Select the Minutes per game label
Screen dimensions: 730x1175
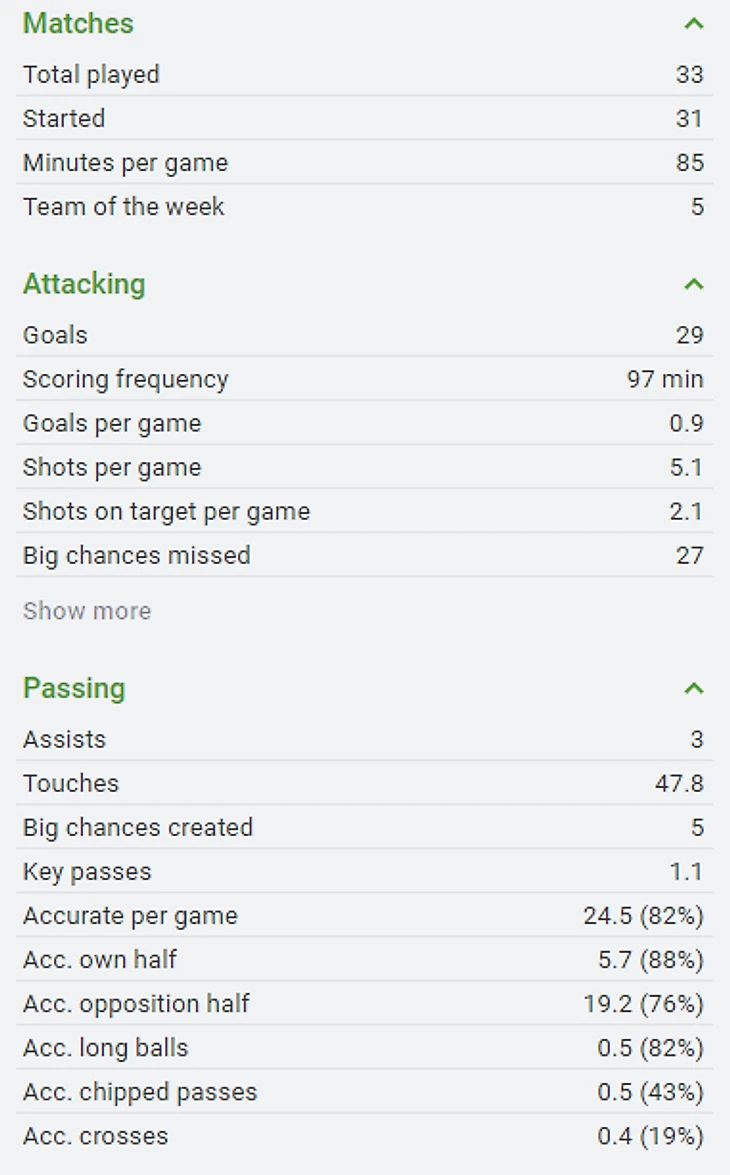[125, 163]
